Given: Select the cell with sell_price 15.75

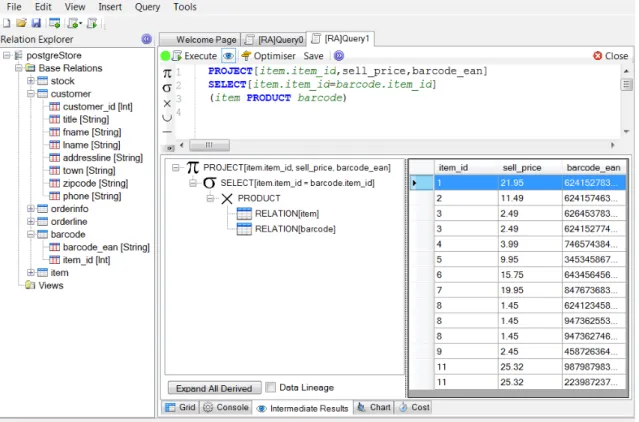Looking at the screenshot, I should tap(530, 275).
